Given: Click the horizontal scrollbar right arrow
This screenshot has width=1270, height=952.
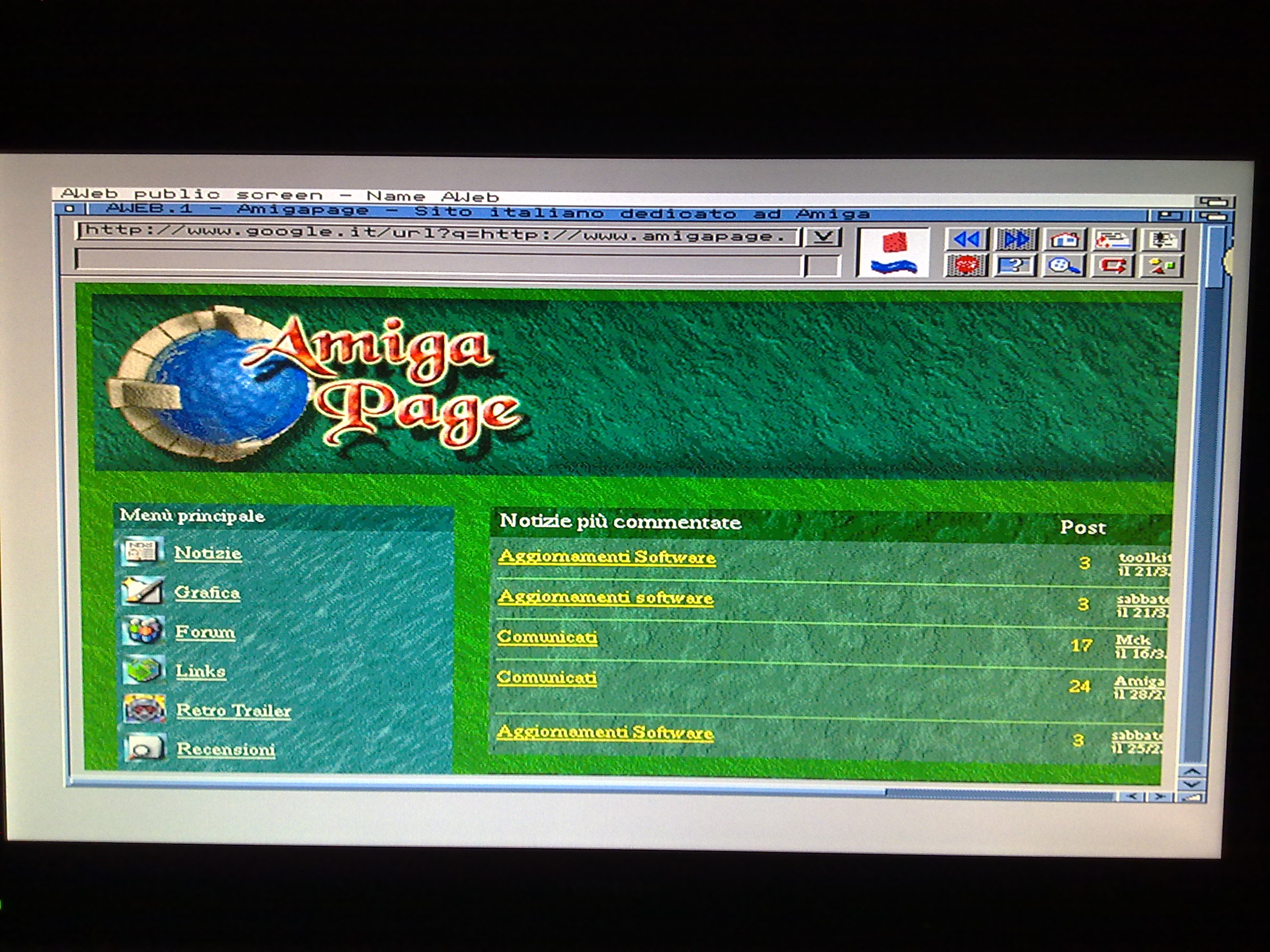Looking at the screenshot, I should (x=1160, y=796).
